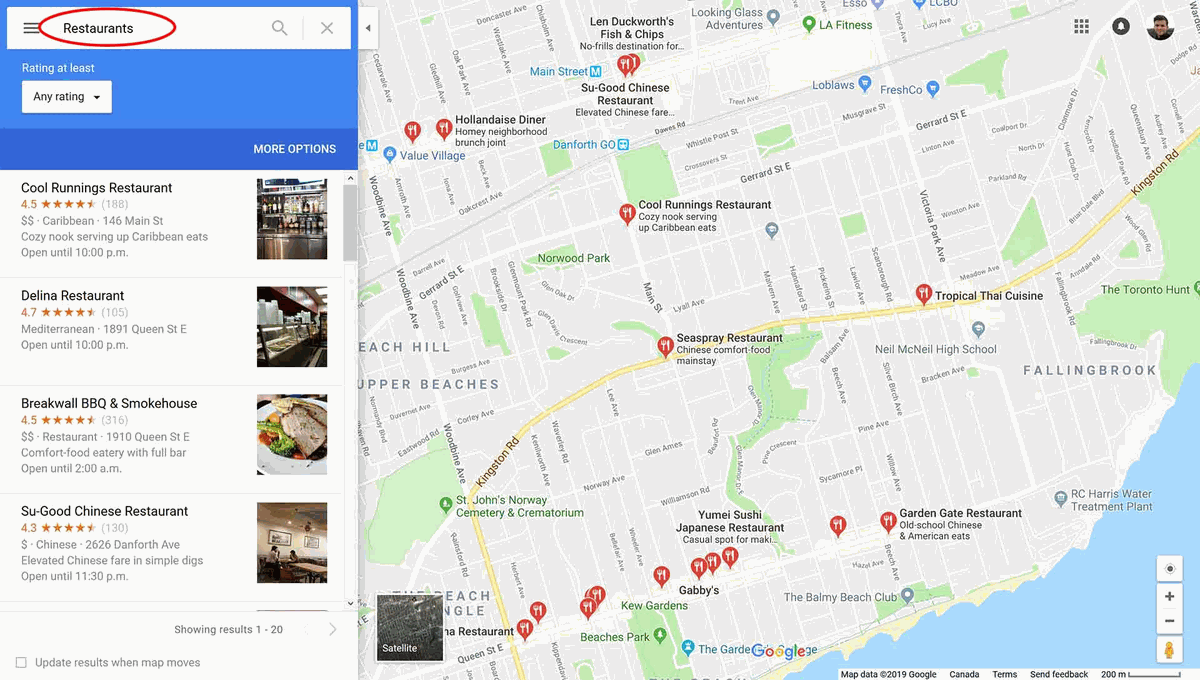The height and width of the screenshot is (680, 1200).
Task: Click the Tropical Thai Cuisine map pin
Action: (924, 294)
